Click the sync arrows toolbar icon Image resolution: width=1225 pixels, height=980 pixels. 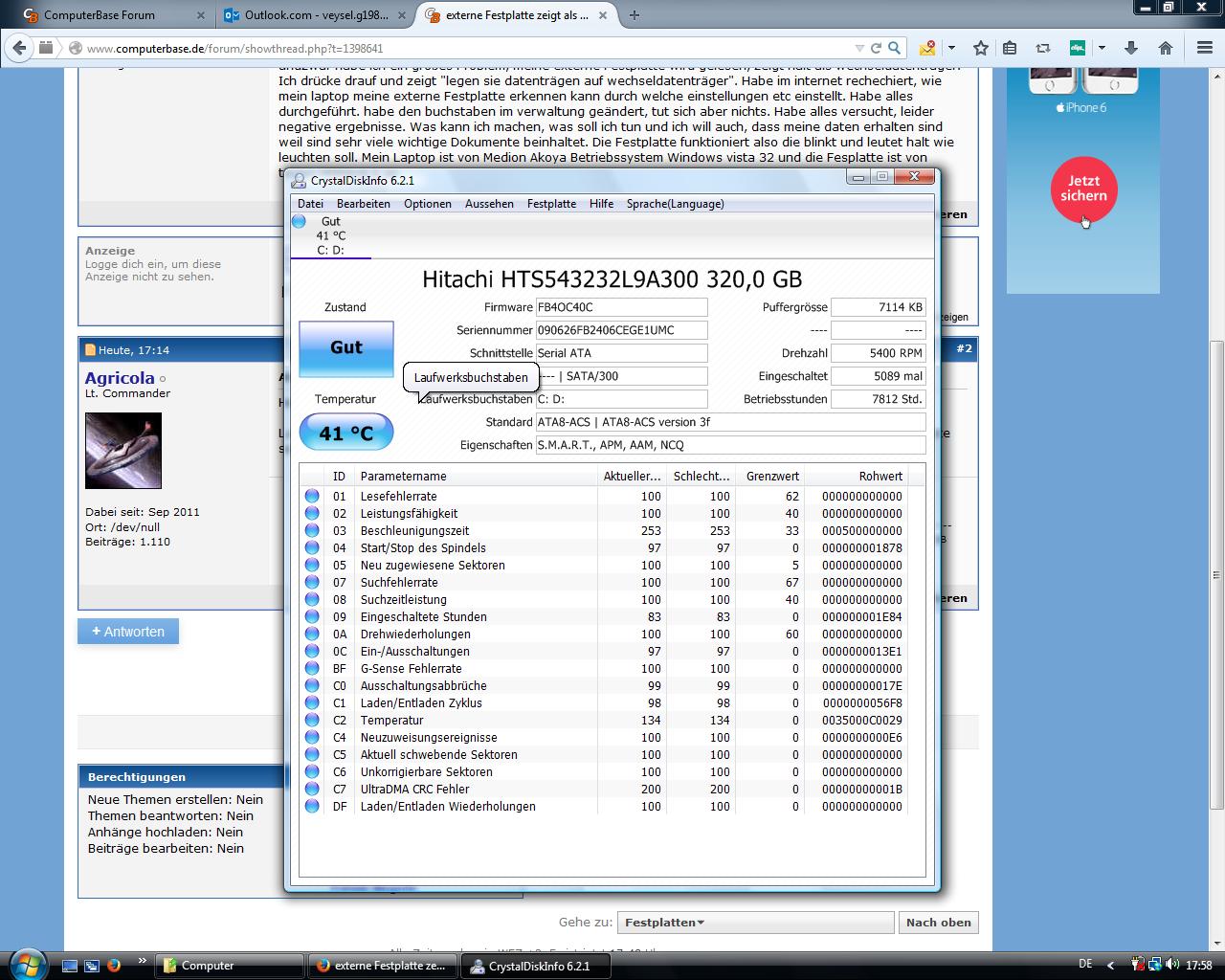pyautogui.click(x=1042, y=48)
